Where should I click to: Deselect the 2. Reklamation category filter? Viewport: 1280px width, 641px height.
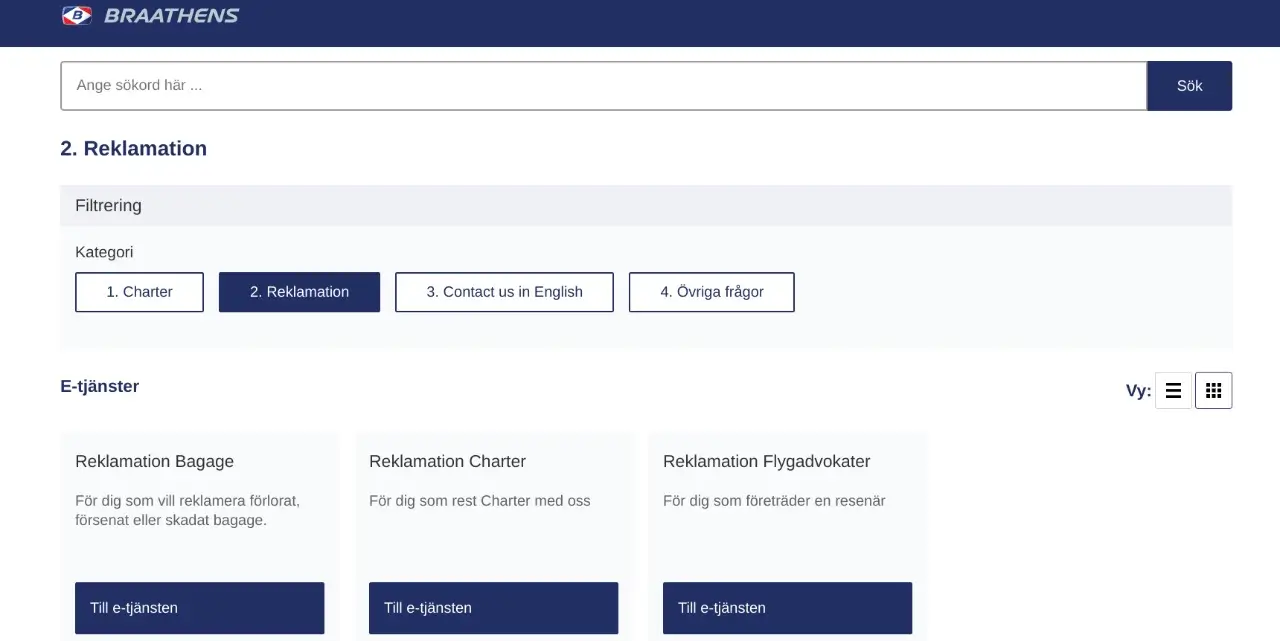click(x=299, y=292)
